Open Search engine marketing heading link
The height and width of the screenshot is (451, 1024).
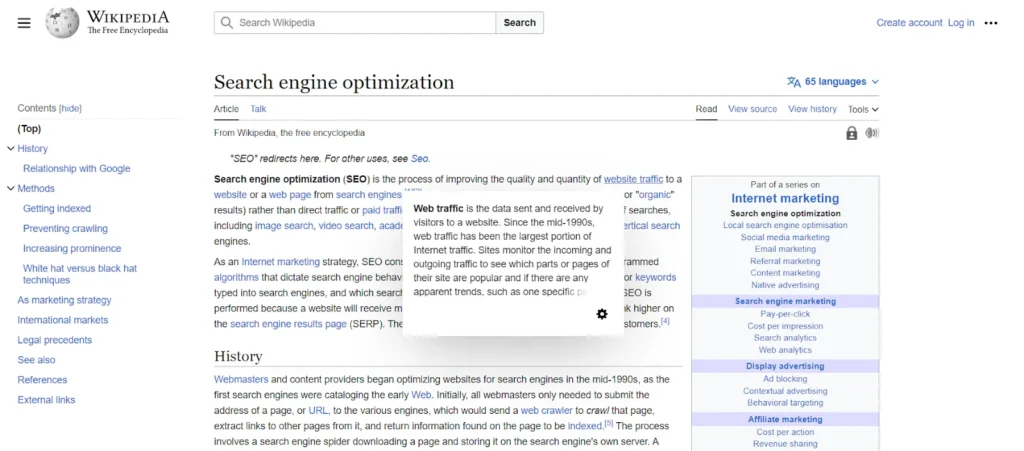tap(785, 302)
